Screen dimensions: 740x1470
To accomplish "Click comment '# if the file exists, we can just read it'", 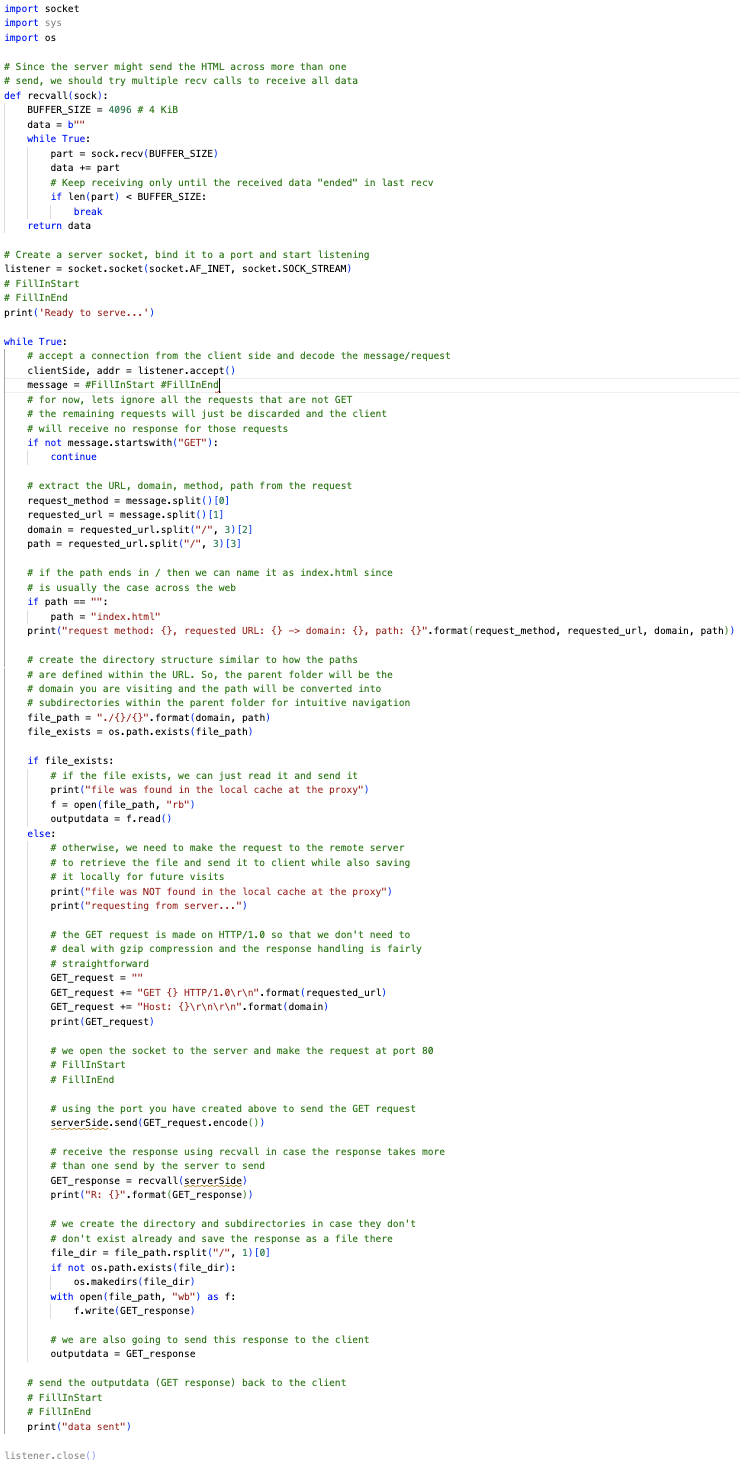I will [204, 775].
